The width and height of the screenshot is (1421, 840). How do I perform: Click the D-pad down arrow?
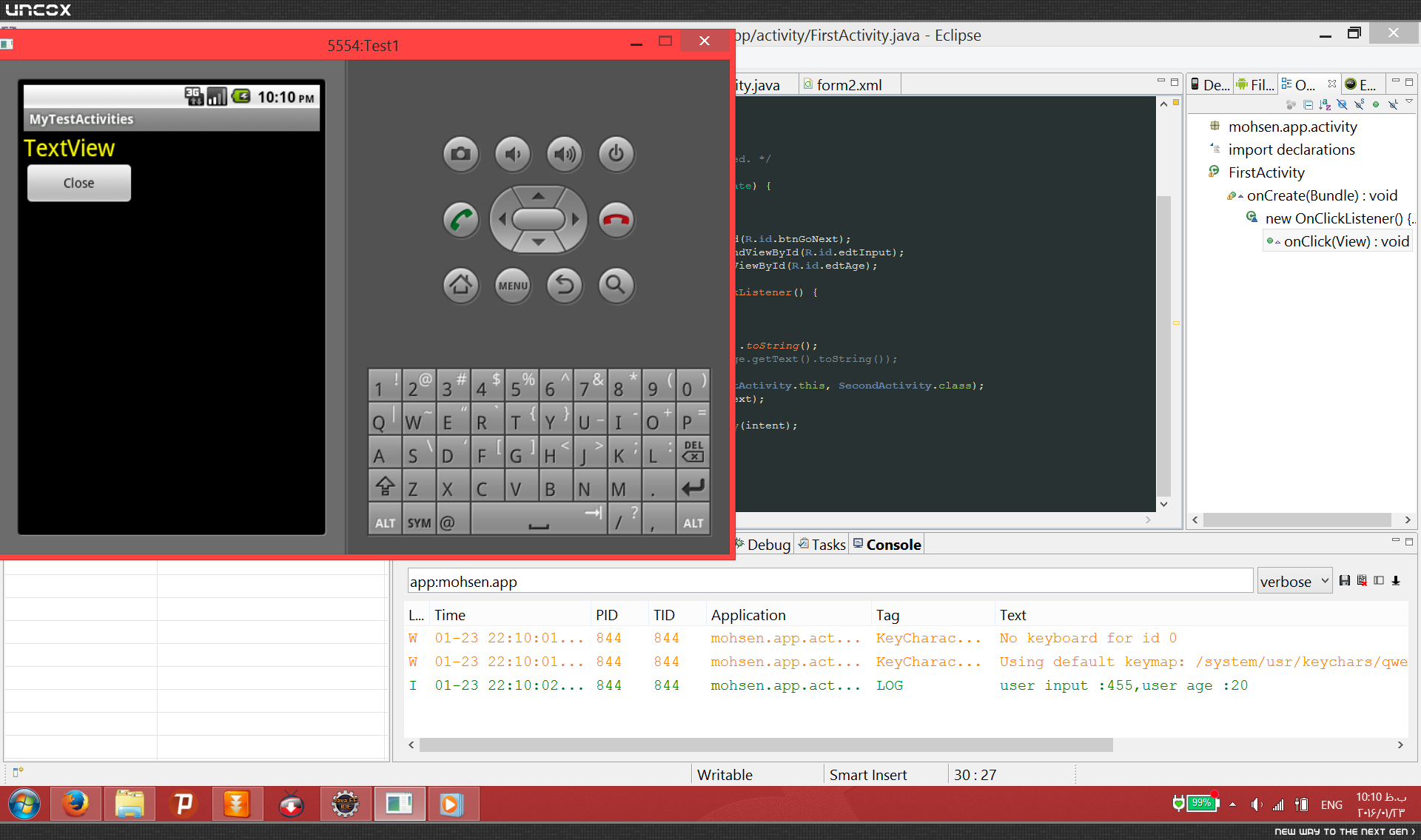(538, 242)
